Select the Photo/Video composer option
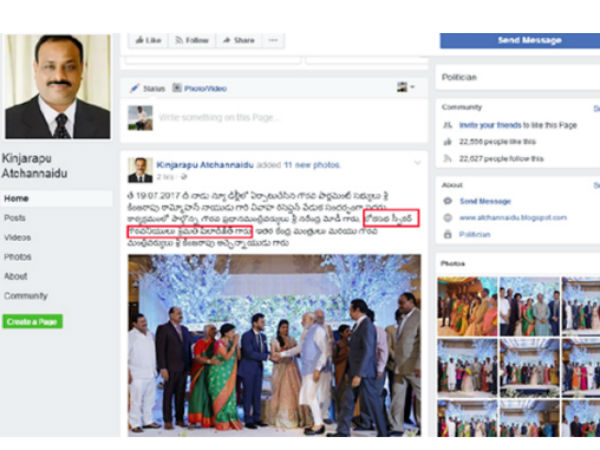600x450 pixels. pyautogui.click(x=200, y=88)
